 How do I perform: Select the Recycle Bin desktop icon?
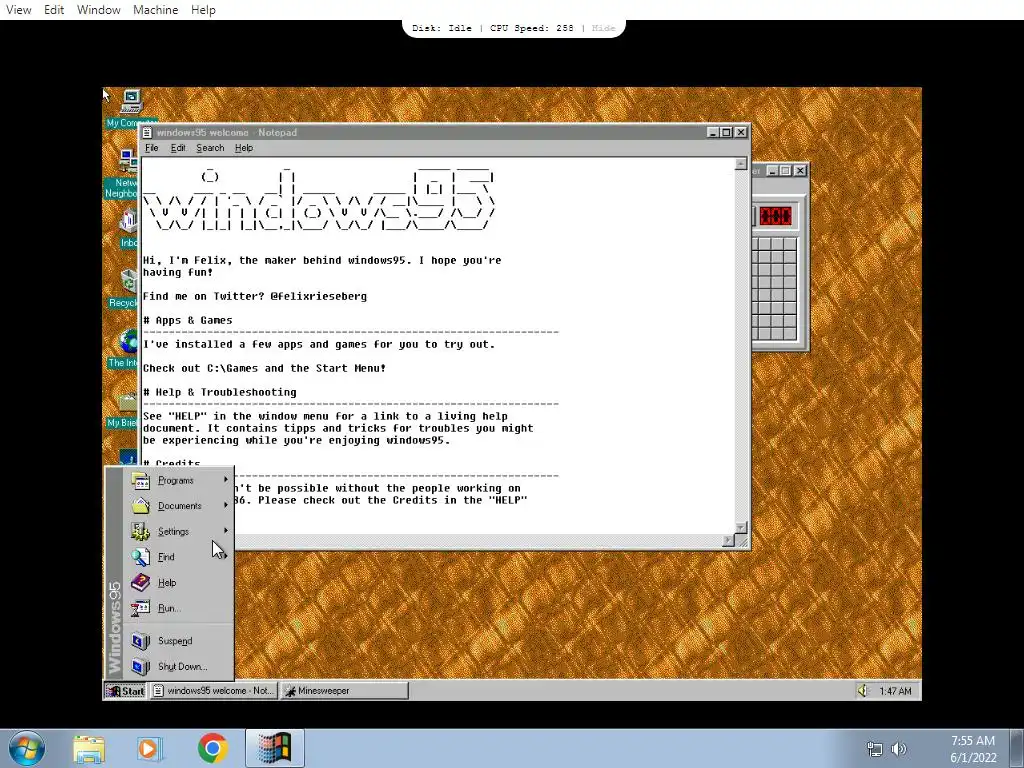point(124,288)
